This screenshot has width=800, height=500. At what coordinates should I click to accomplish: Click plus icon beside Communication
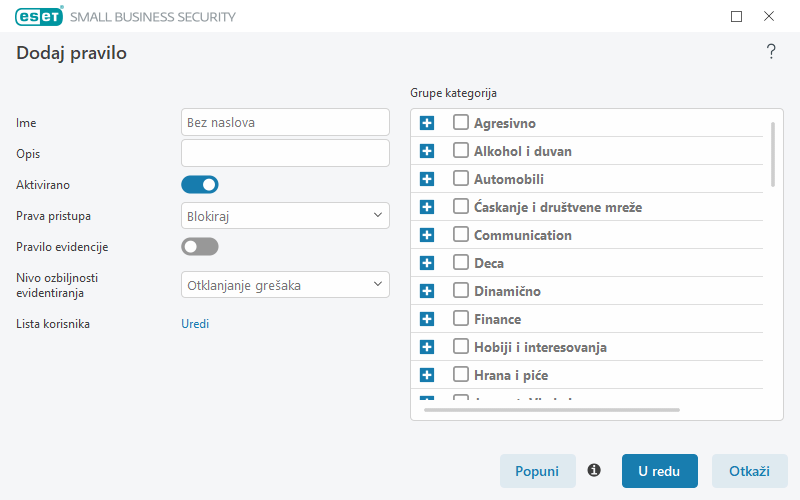427,235
